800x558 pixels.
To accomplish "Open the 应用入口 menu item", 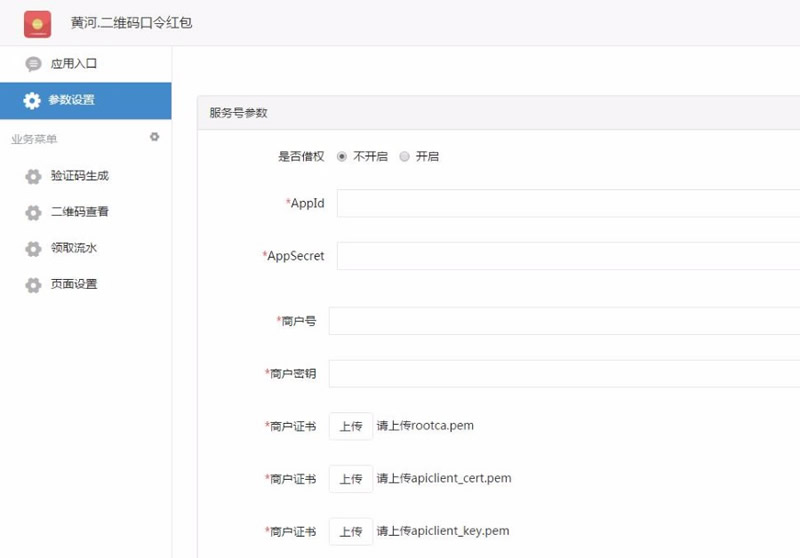I will click(x=74, y=64).
